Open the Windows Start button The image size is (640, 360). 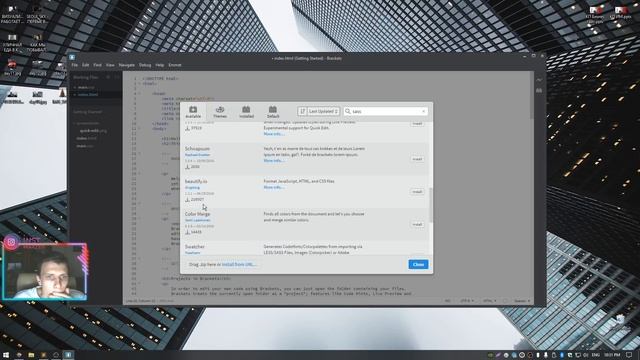click(x=6, y=355)
